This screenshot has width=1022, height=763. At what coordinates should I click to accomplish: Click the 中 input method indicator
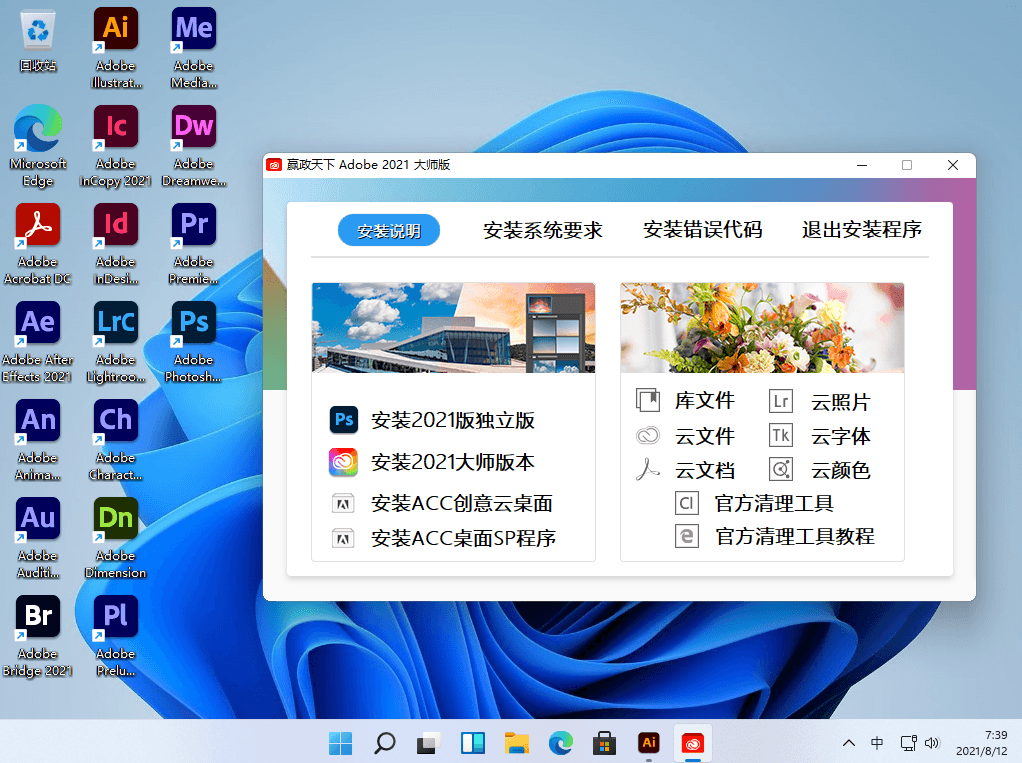tap(877, 743)
